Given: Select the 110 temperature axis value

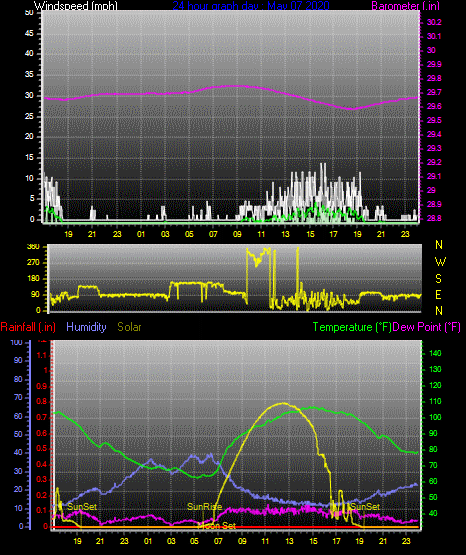Looking at the screenshot, I should [435, 401].
